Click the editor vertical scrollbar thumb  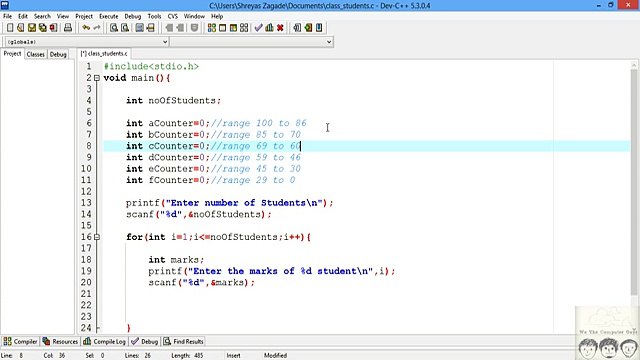pyautogui.click(x=634, y=182)
